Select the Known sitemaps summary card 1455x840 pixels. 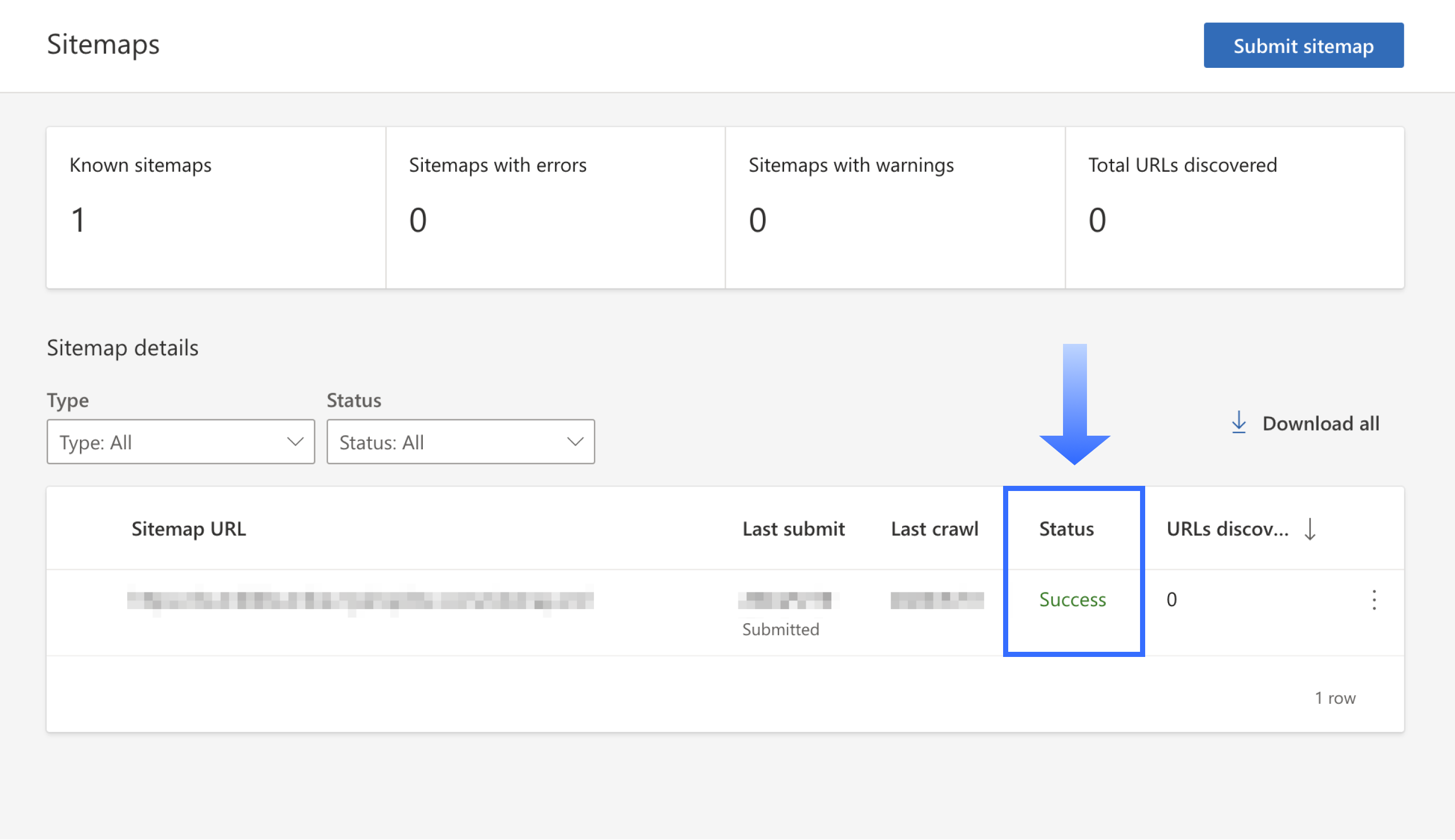(x=216, y=208)
